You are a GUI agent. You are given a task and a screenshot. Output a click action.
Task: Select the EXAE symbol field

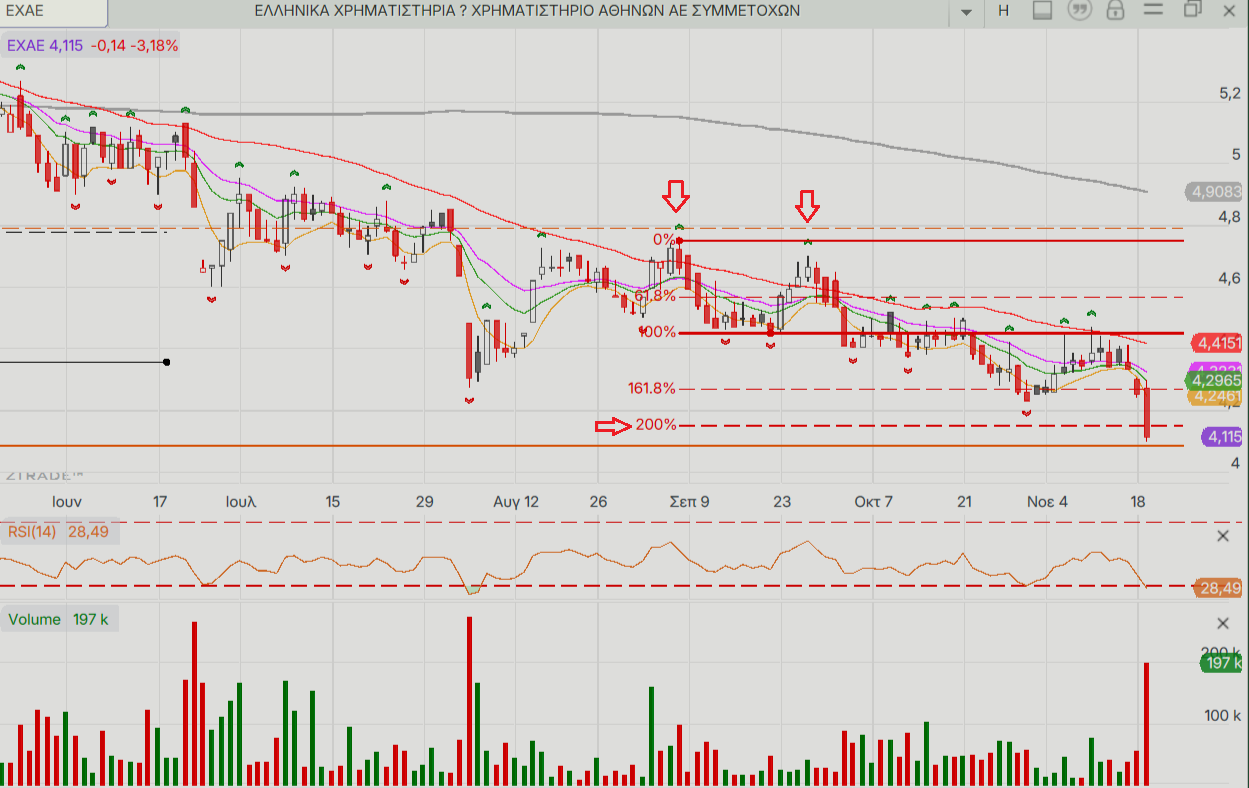(55, 11)
